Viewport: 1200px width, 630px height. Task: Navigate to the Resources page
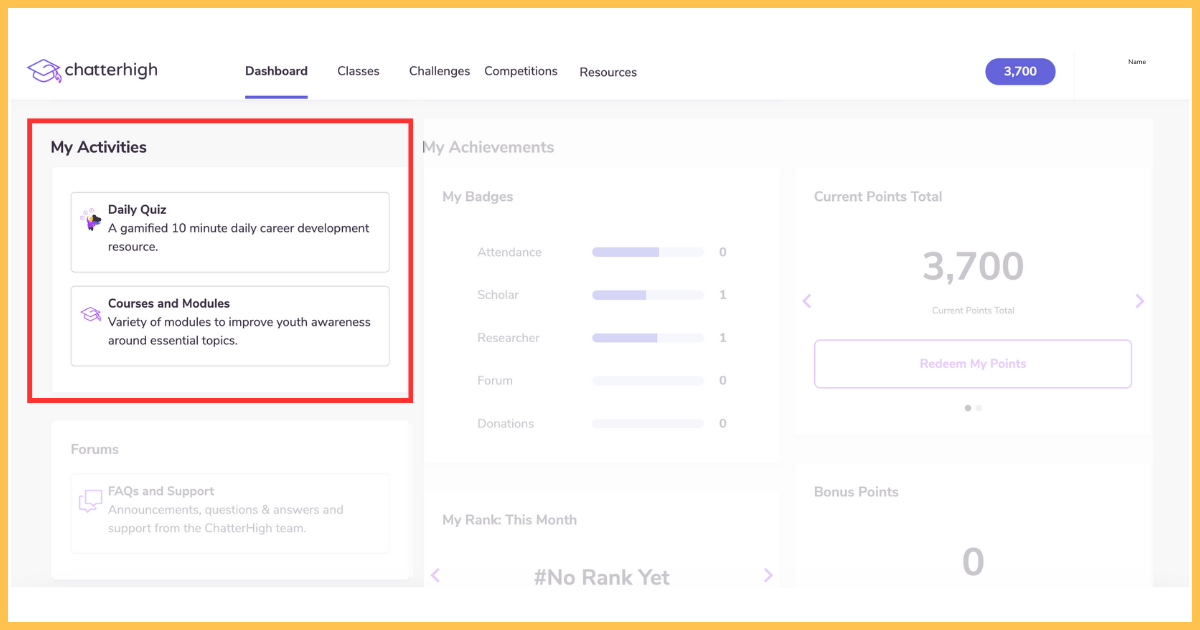pos(608,72)
